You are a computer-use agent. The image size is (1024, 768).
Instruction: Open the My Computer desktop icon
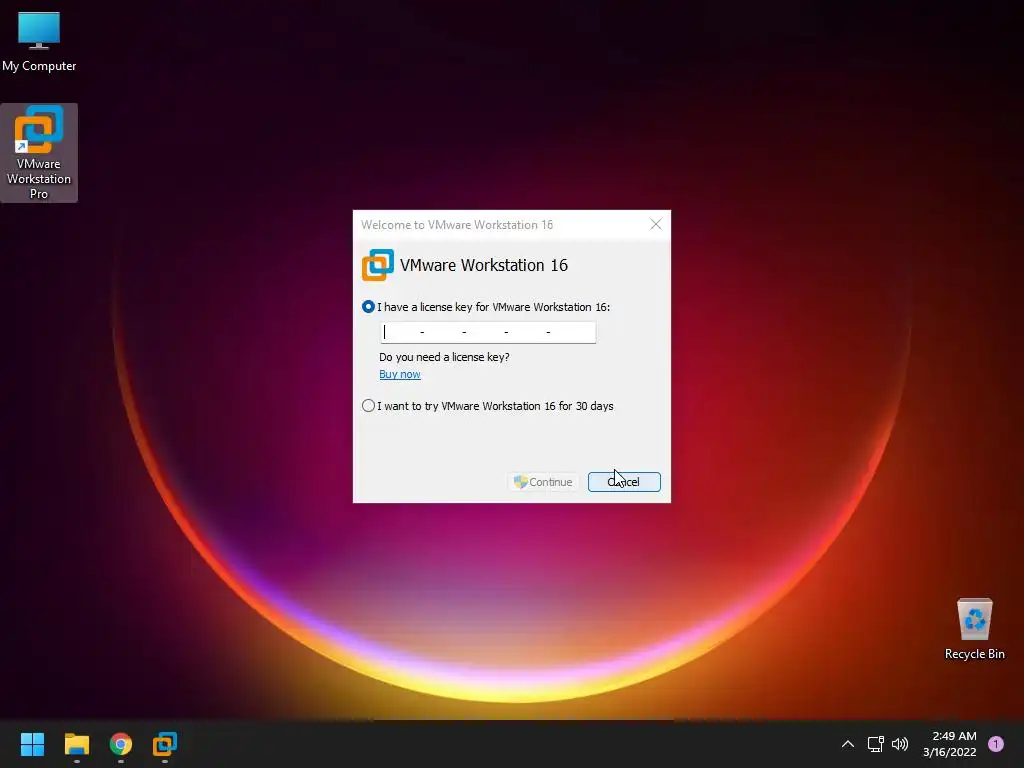click(x=39, y=40)
